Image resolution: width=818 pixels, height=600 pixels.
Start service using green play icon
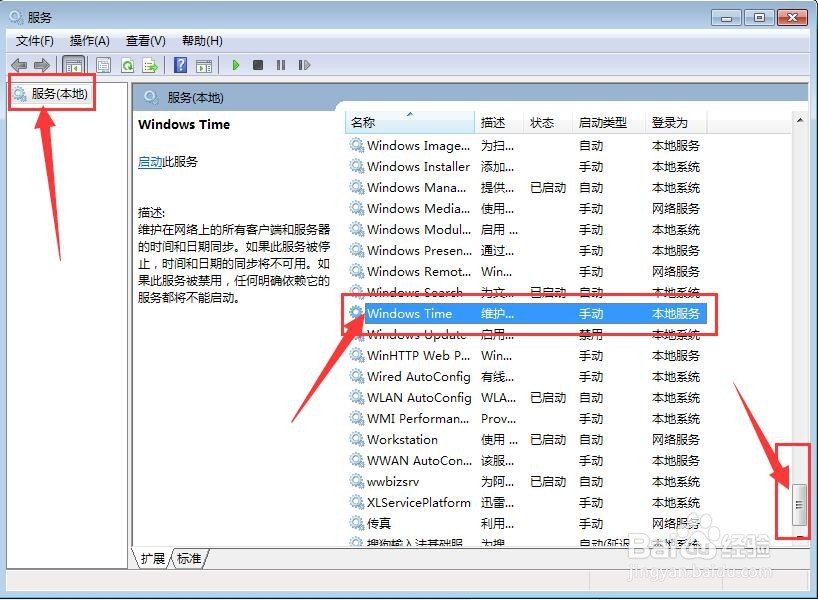[236, 65]
